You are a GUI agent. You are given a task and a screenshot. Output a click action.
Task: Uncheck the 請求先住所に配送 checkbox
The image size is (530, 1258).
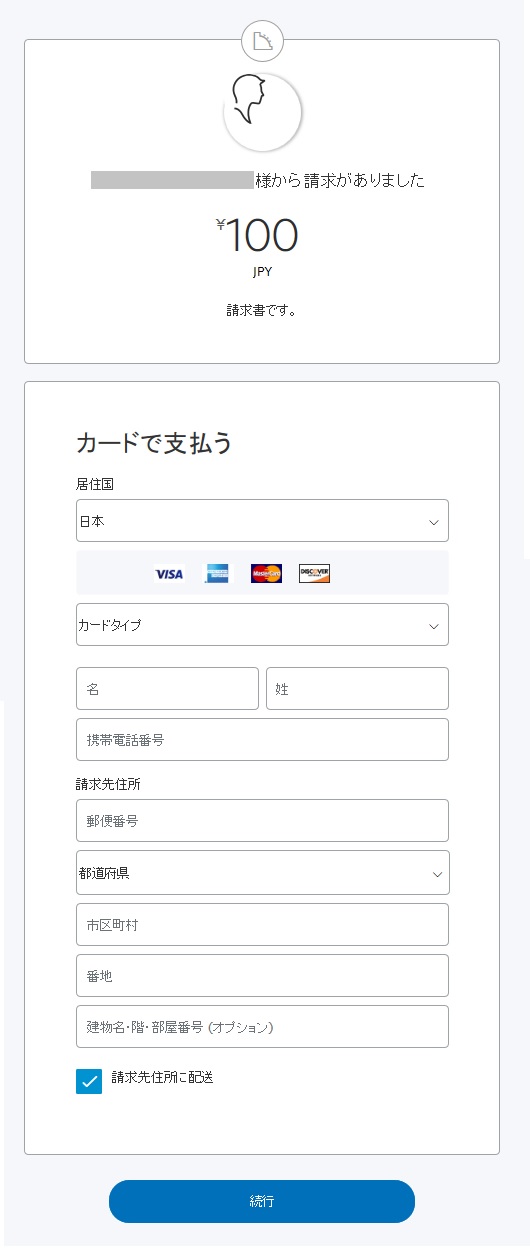point(89,1081)
